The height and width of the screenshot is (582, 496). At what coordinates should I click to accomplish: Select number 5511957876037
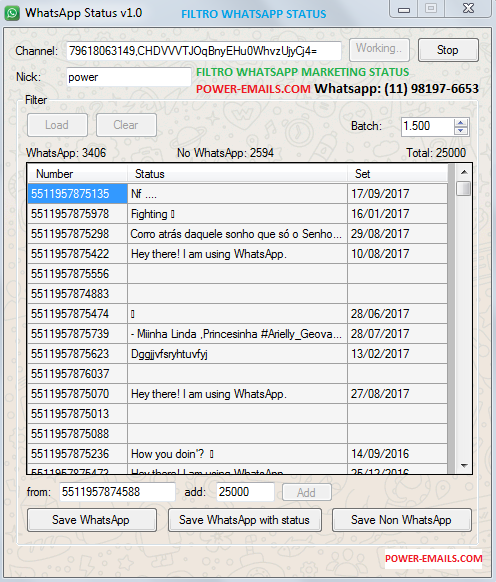pyautogui.click(x=78, y=374)
